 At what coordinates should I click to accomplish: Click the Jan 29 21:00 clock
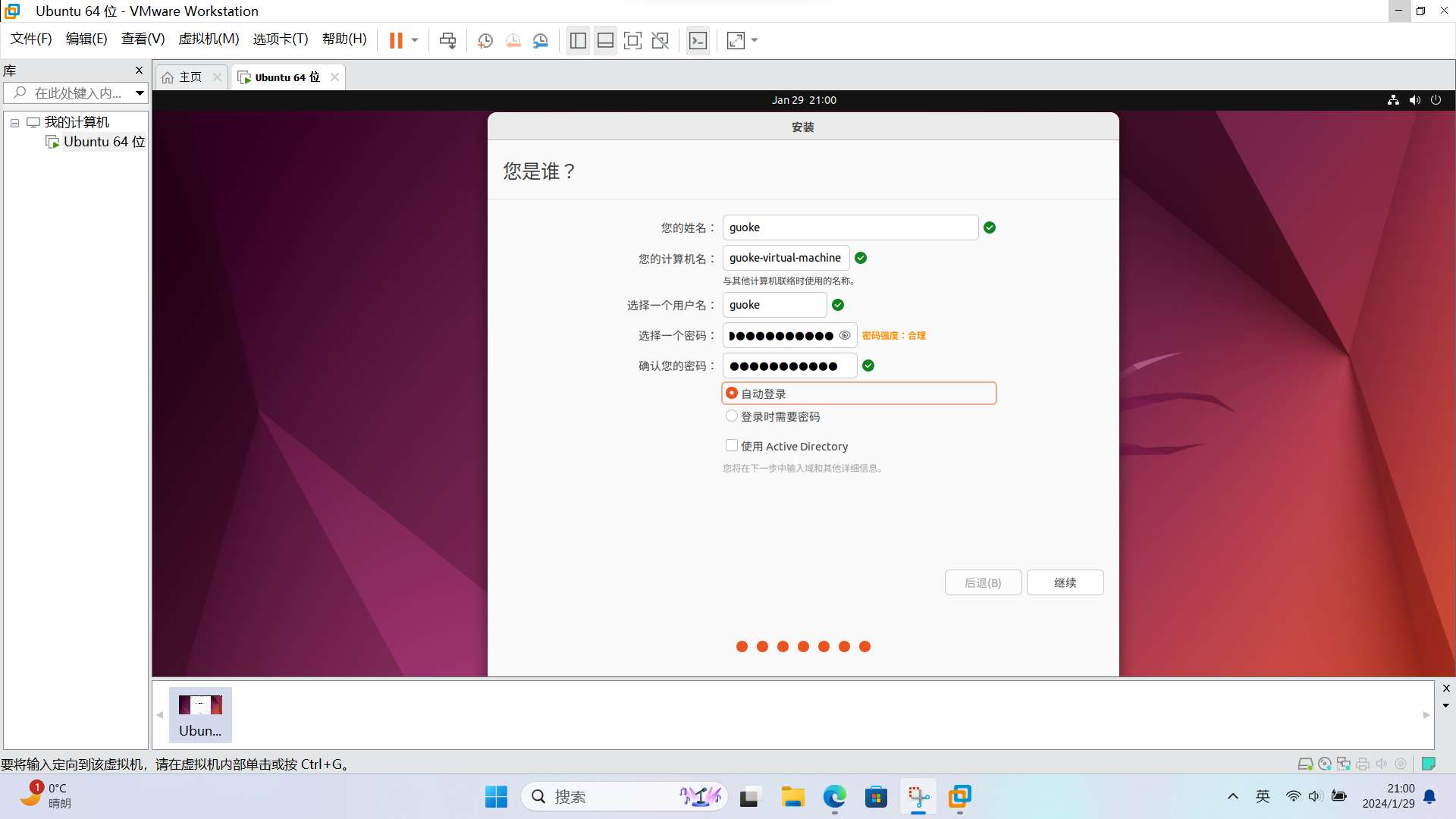(x=804, y=100)
